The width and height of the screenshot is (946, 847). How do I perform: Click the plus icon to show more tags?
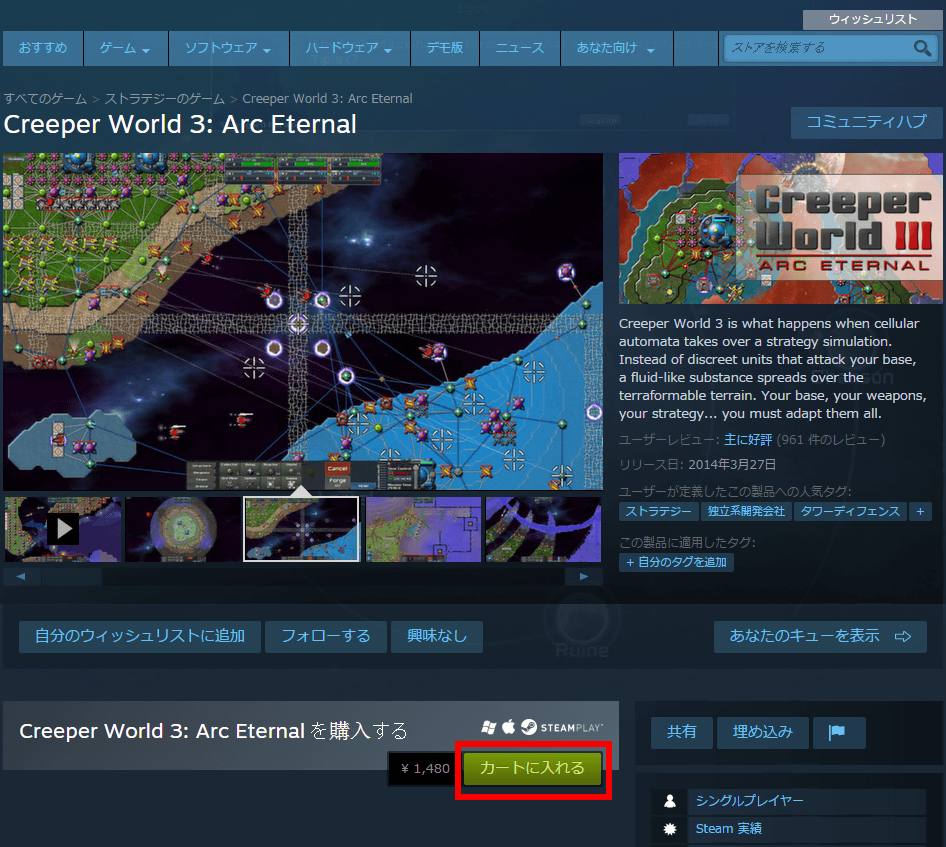[920, 512]
